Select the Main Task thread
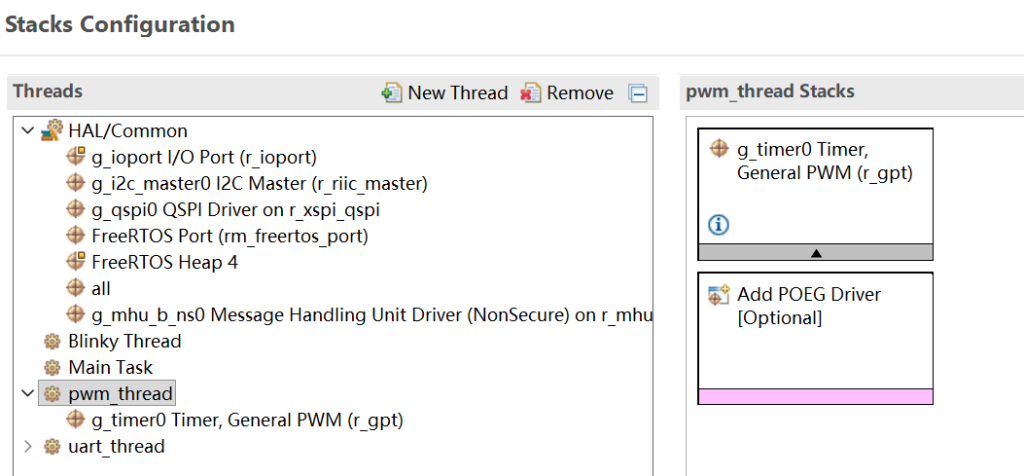This screenshot has height=476, width=1024. (110, 367)
